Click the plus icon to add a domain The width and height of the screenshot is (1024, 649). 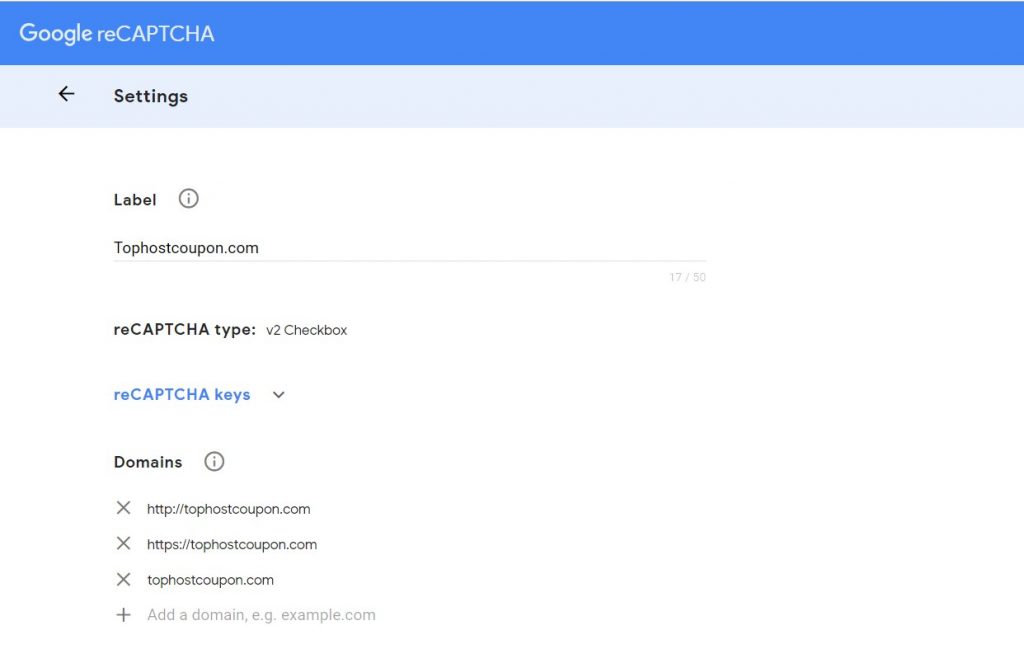pos(123,614)
